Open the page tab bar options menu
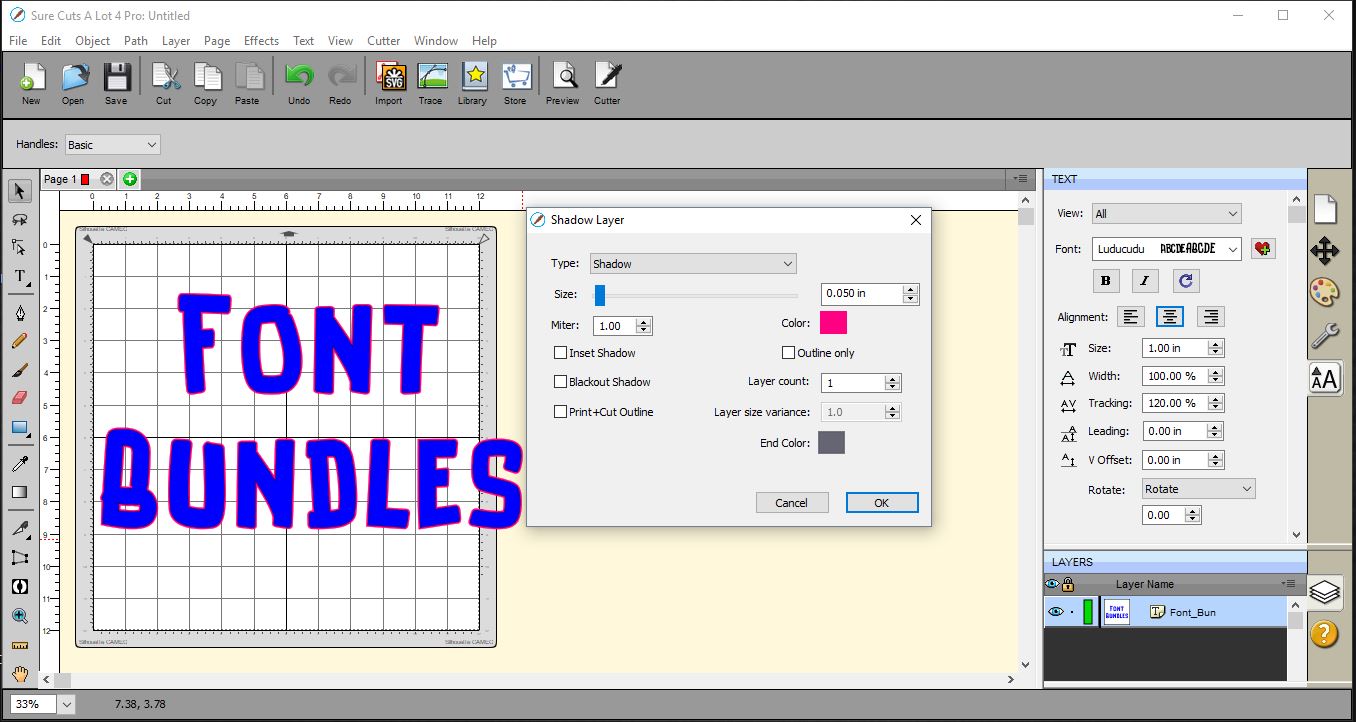 tap(1020, 179)
